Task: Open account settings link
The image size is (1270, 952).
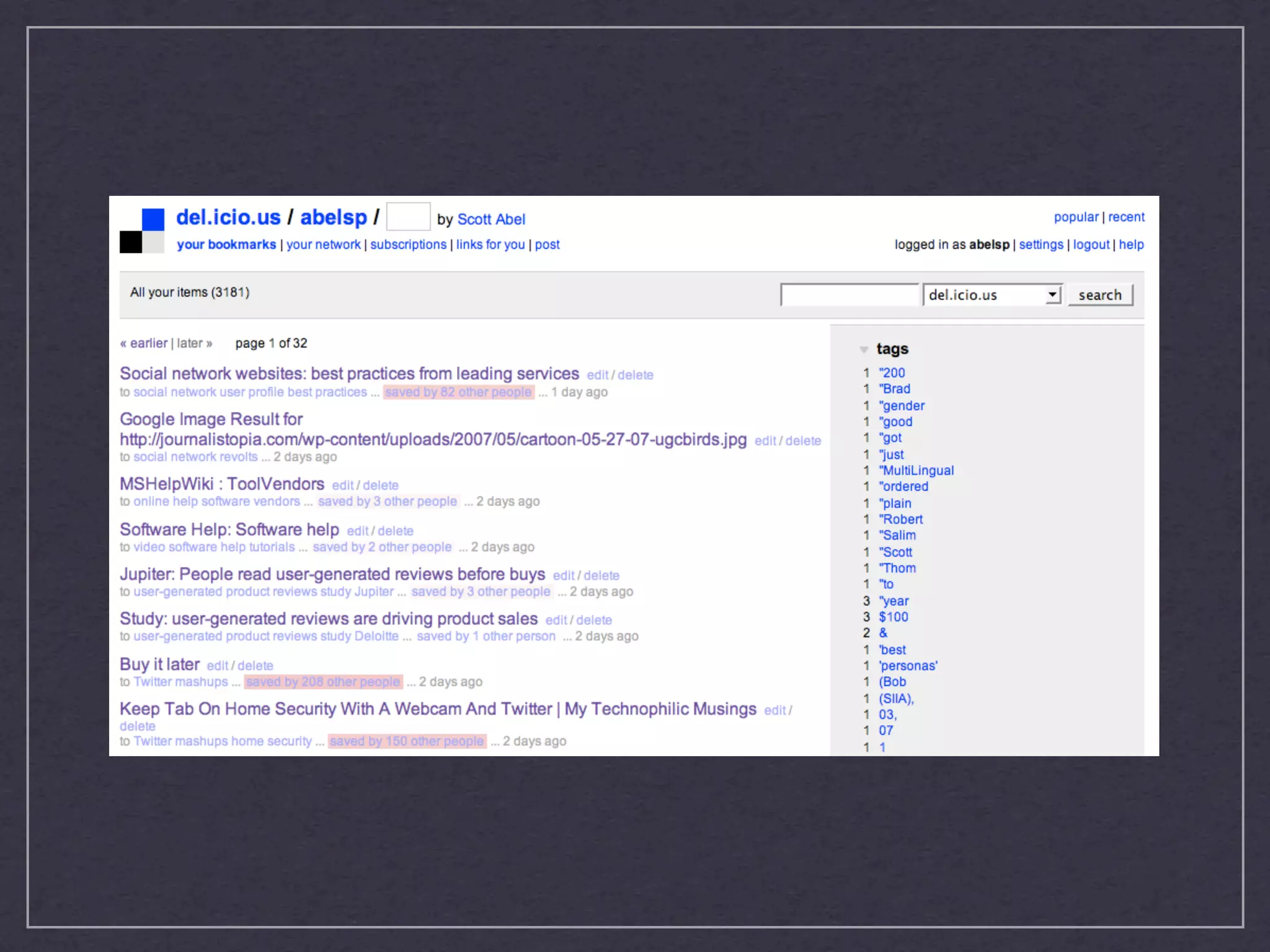Action: pos(1041,245)
